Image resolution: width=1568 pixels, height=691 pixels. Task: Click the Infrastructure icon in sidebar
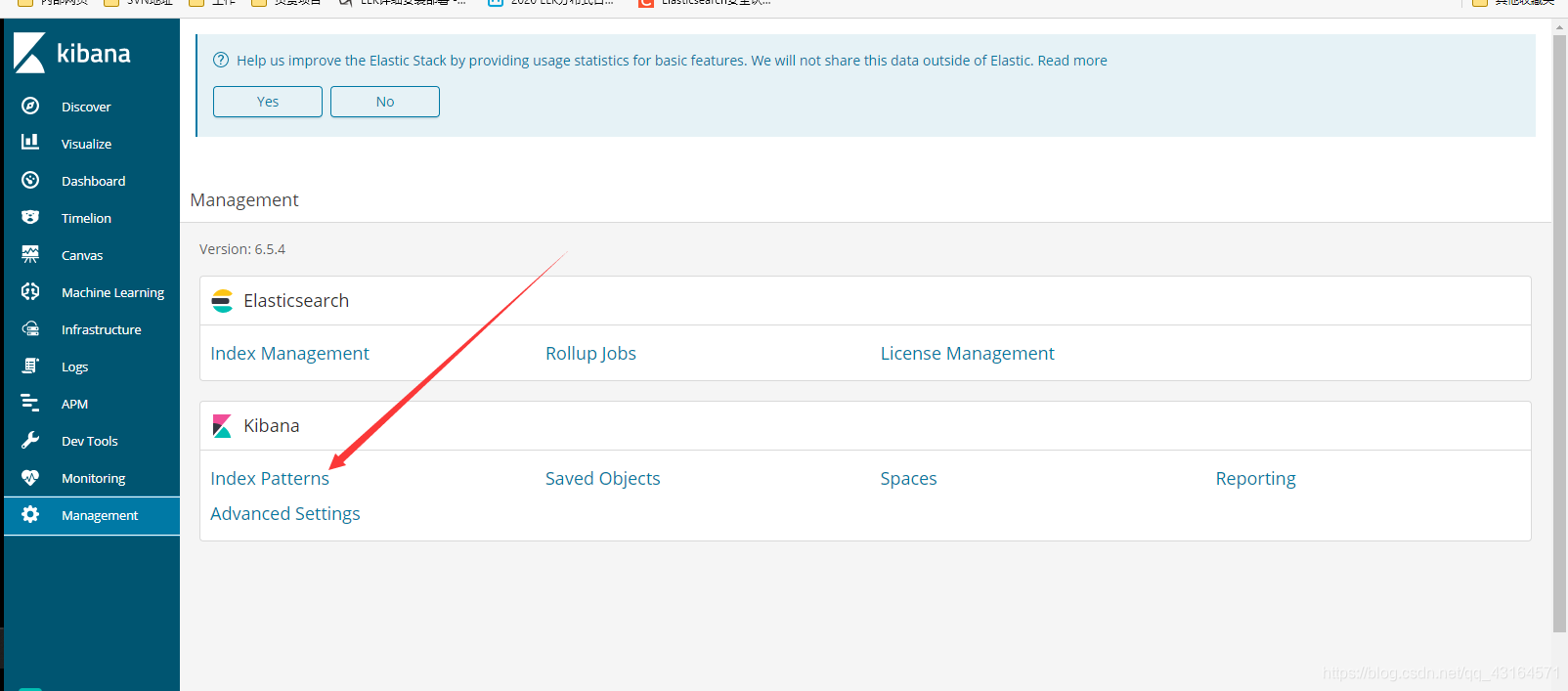(x=30, y=328)
